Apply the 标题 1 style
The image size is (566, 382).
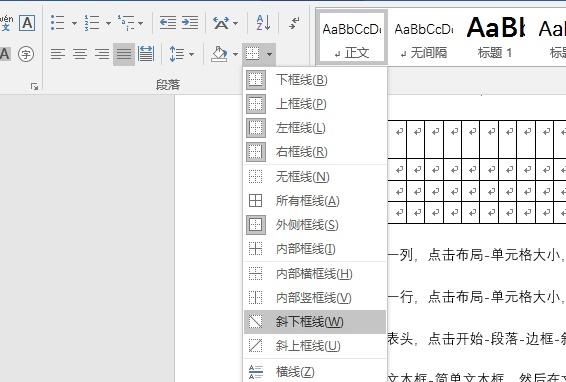(495, 37)
